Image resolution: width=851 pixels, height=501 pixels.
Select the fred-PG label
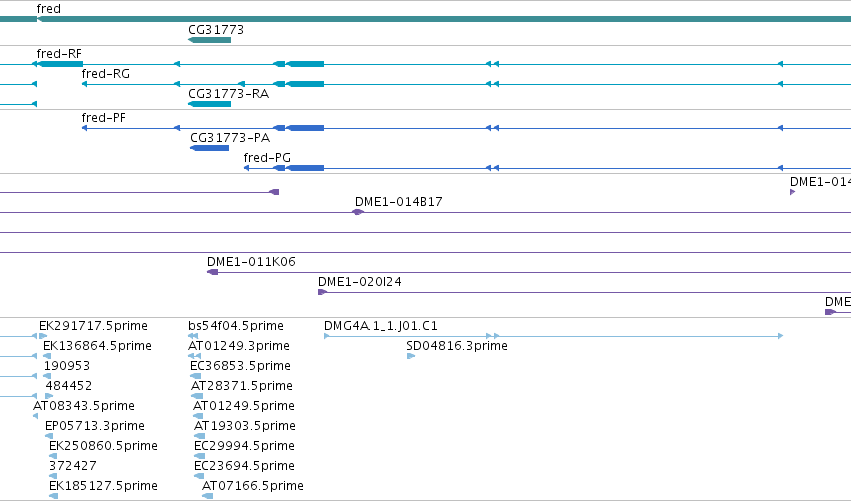(x=267, y=158)
